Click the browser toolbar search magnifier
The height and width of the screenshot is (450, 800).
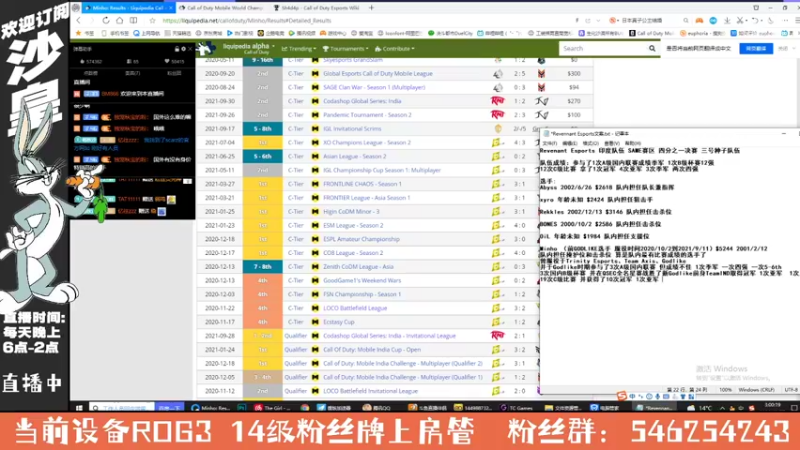pos(685,20)
